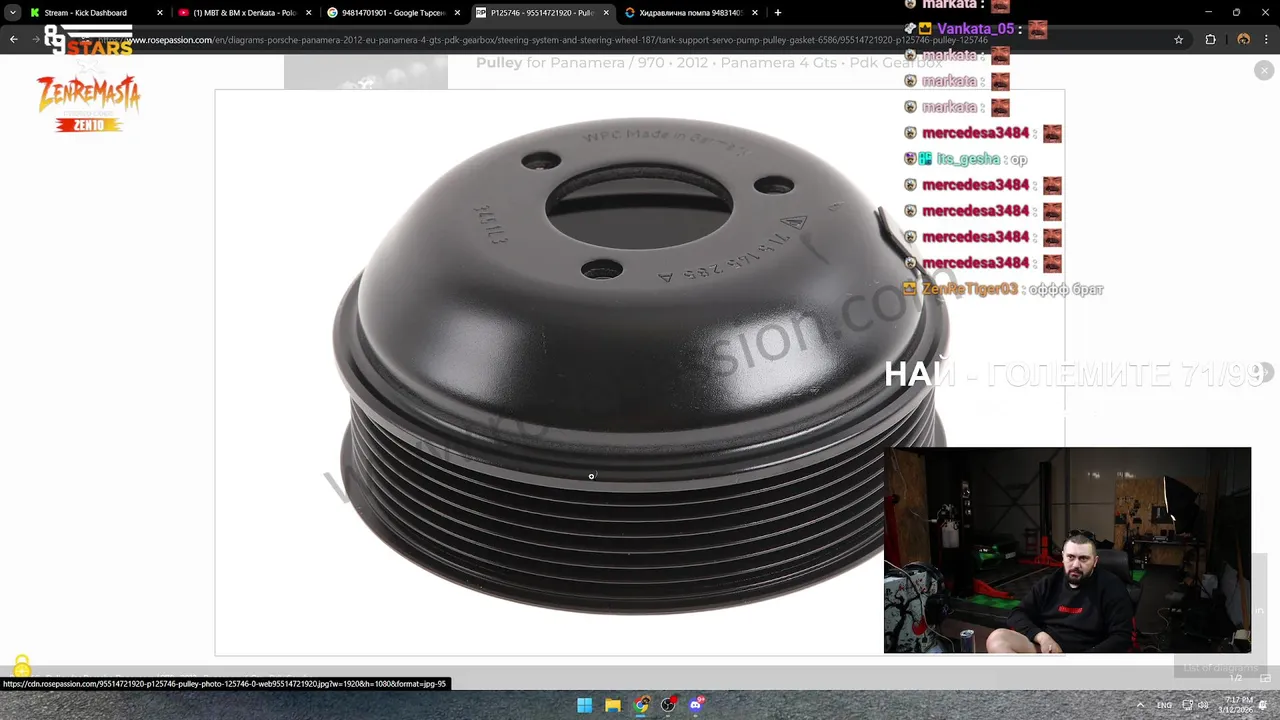Open the clock showing 7:17 PM
This screenshot has width=1280, height=720.
1235,705
